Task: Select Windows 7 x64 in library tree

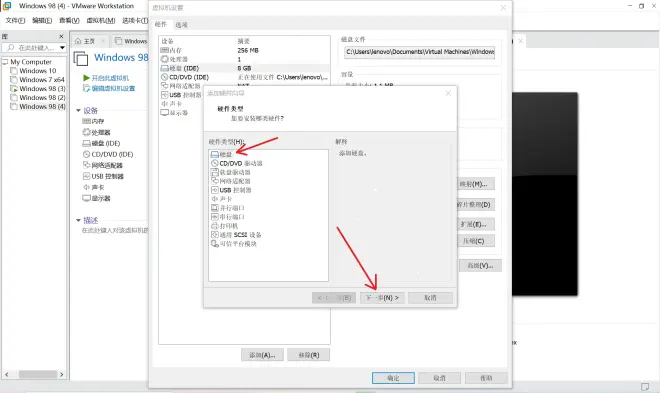Action: [42, 80]
